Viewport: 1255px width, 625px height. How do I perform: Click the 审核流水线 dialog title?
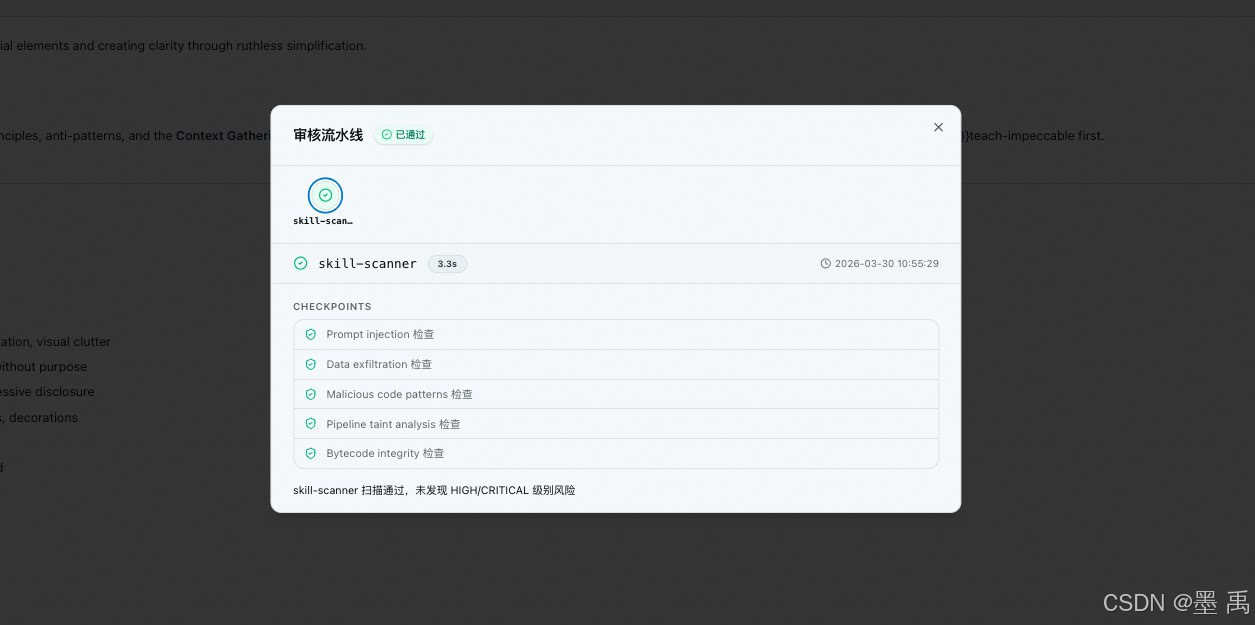(328, 134)
